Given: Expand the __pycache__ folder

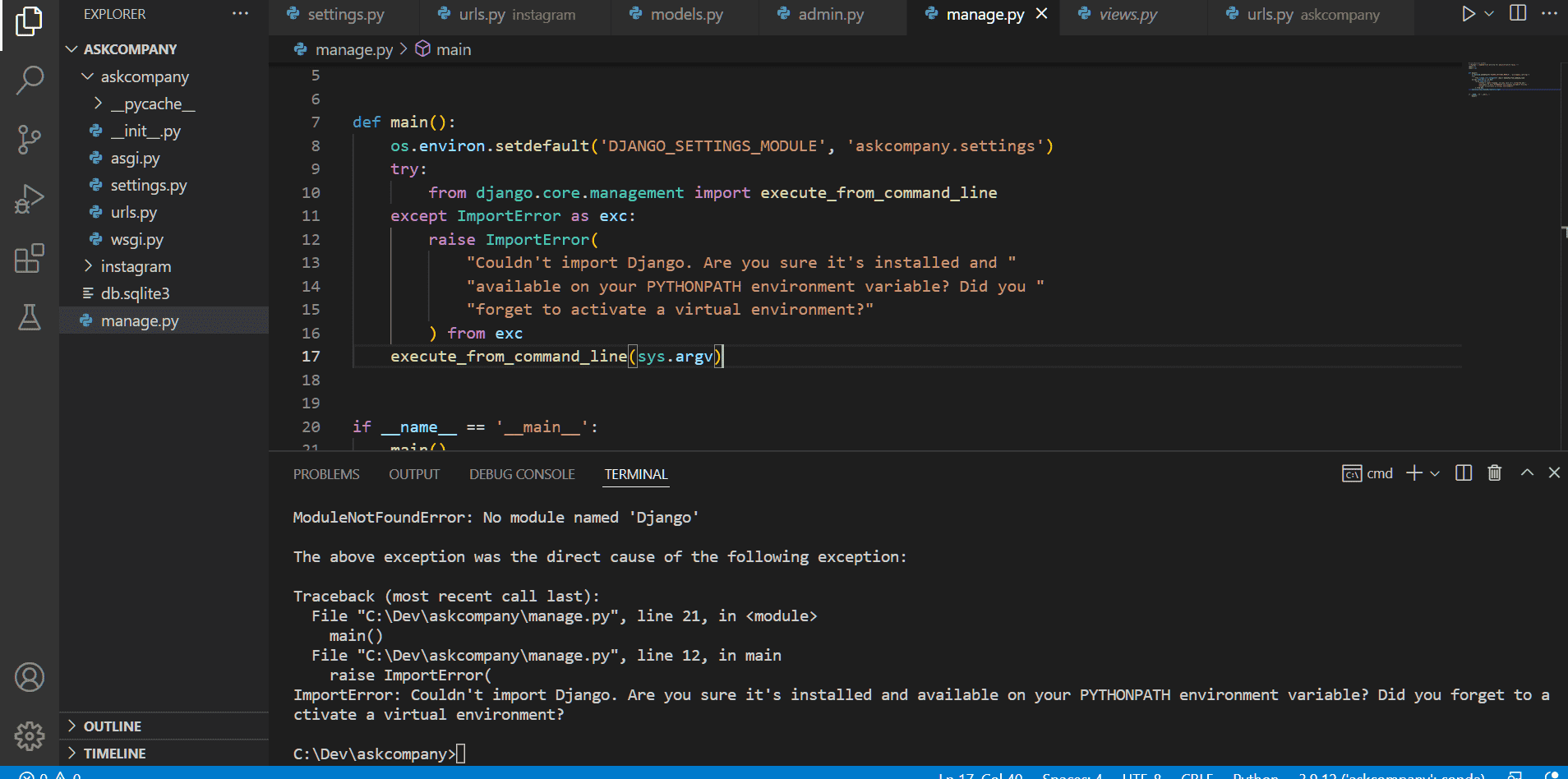Looking at the screenshot, I should pos(153,104).
